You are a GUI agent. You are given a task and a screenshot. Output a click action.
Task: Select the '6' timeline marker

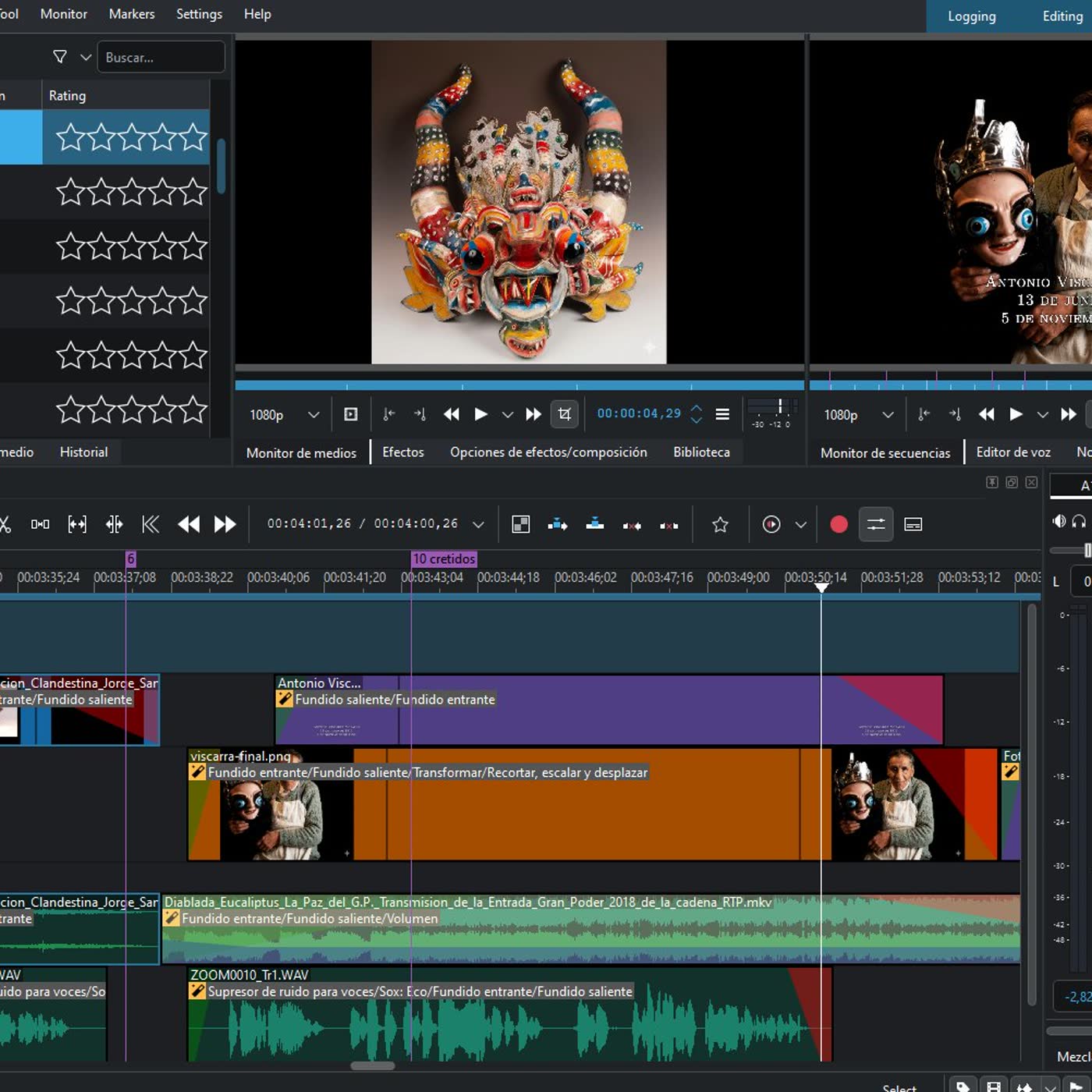[x=130, y=558]
